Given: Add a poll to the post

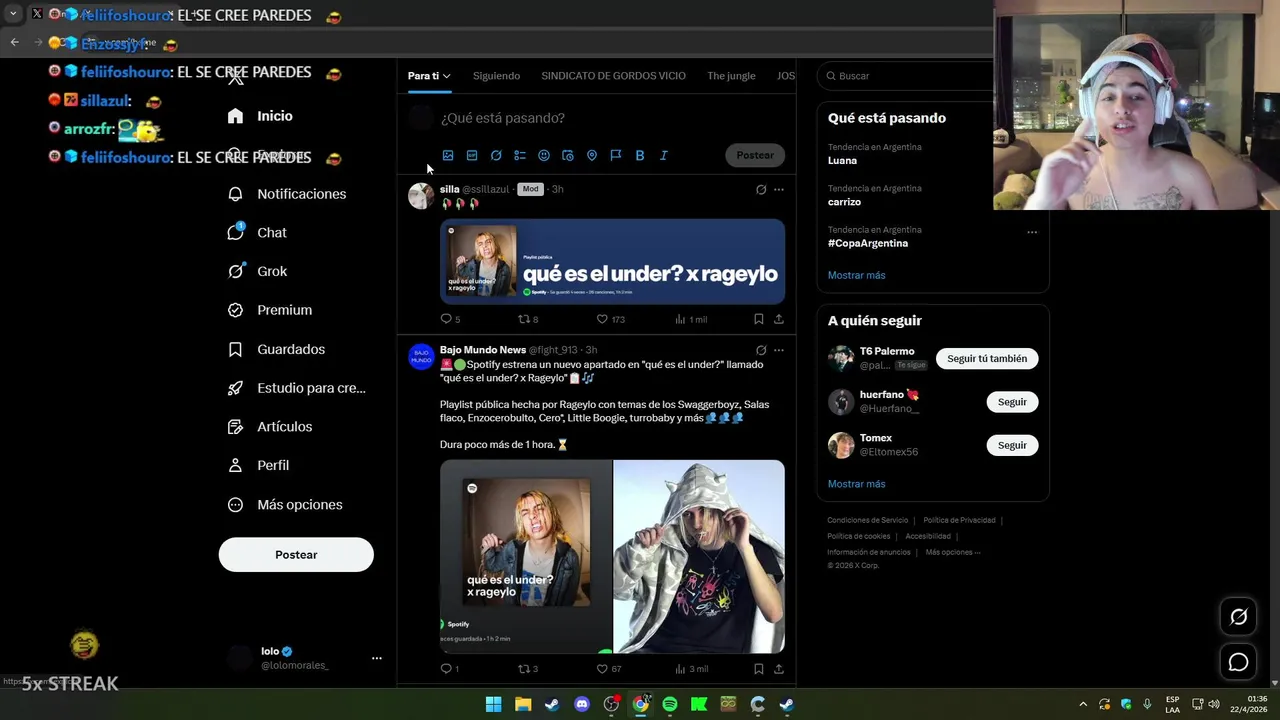Looking at the screenshot, I should point(520,155).
